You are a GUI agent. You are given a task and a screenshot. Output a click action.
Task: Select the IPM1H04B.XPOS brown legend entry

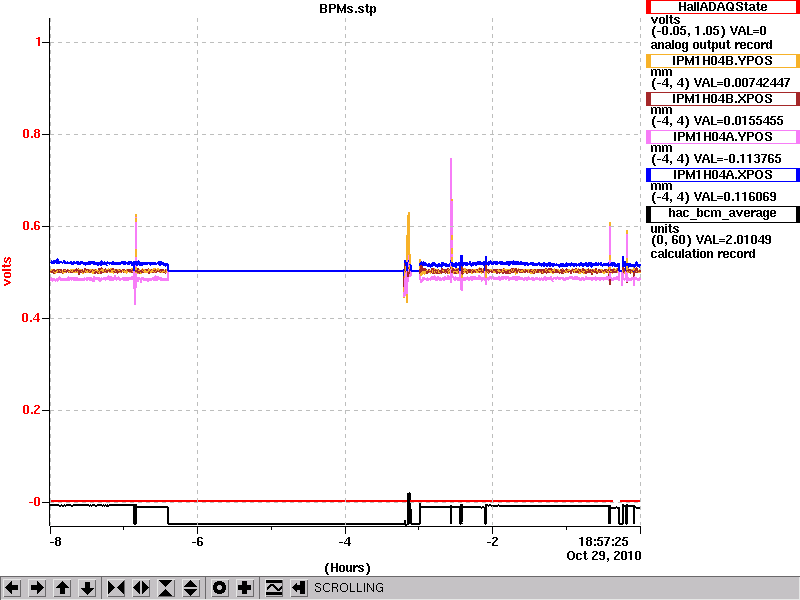722,98
